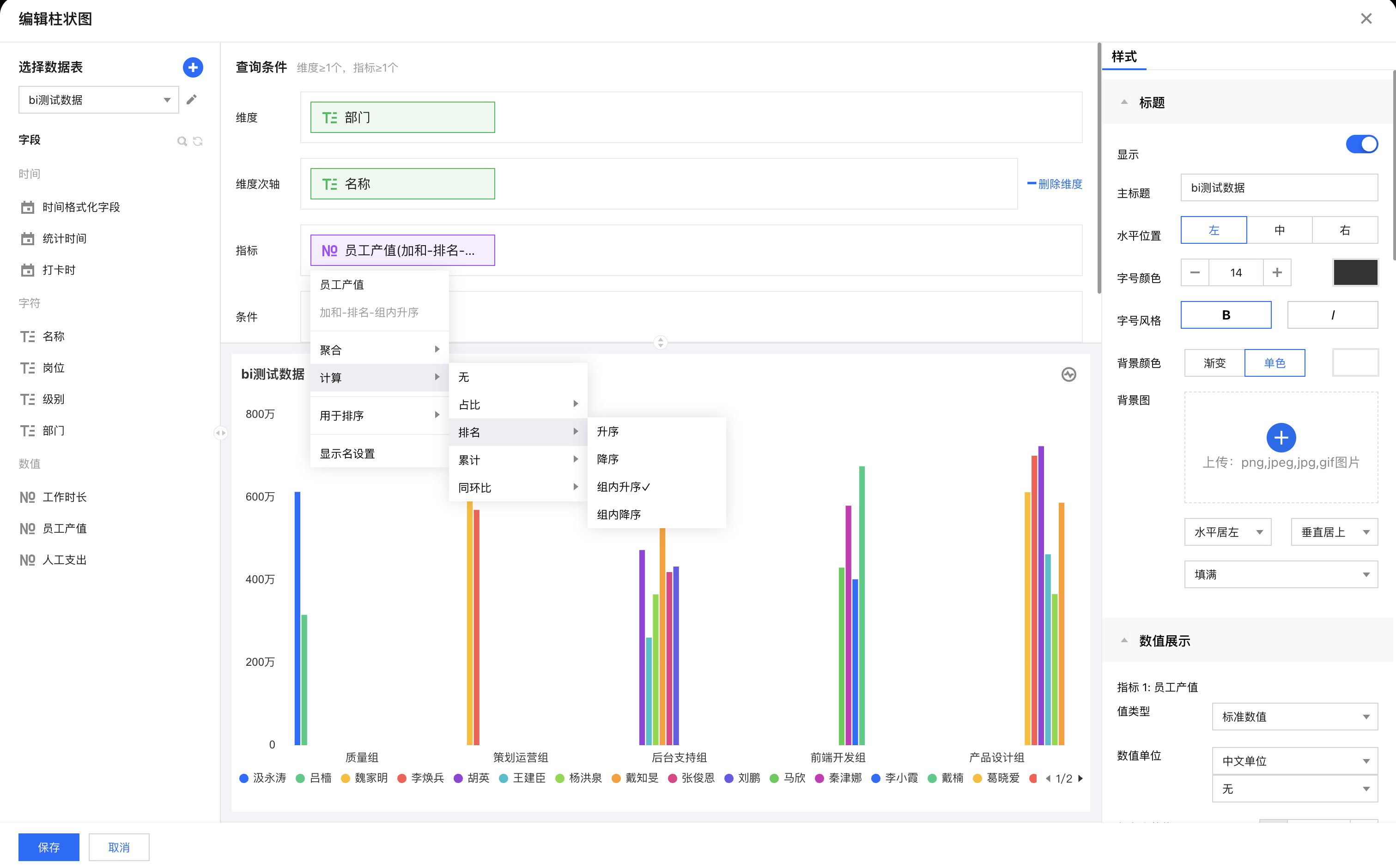The width and height of the screenshot is (1396, 868).
Task: Click the blue add data table button
Action: coord(192,67)
